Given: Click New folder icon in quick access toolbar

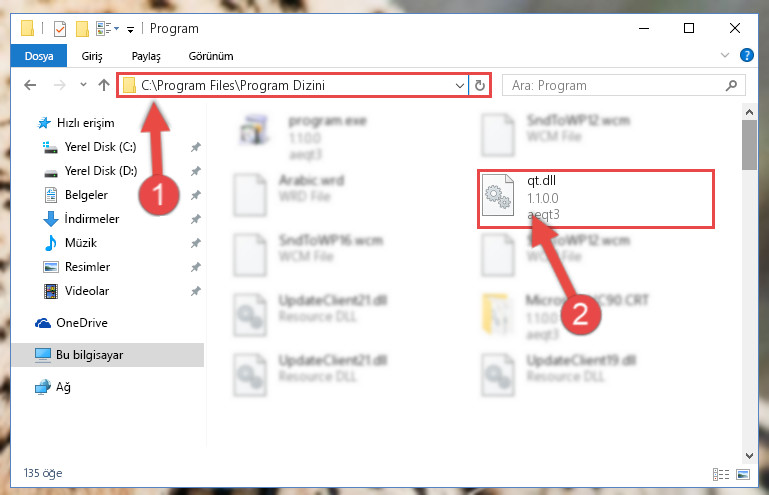Looking at the screenshot, I should click(x=82, y=29).
